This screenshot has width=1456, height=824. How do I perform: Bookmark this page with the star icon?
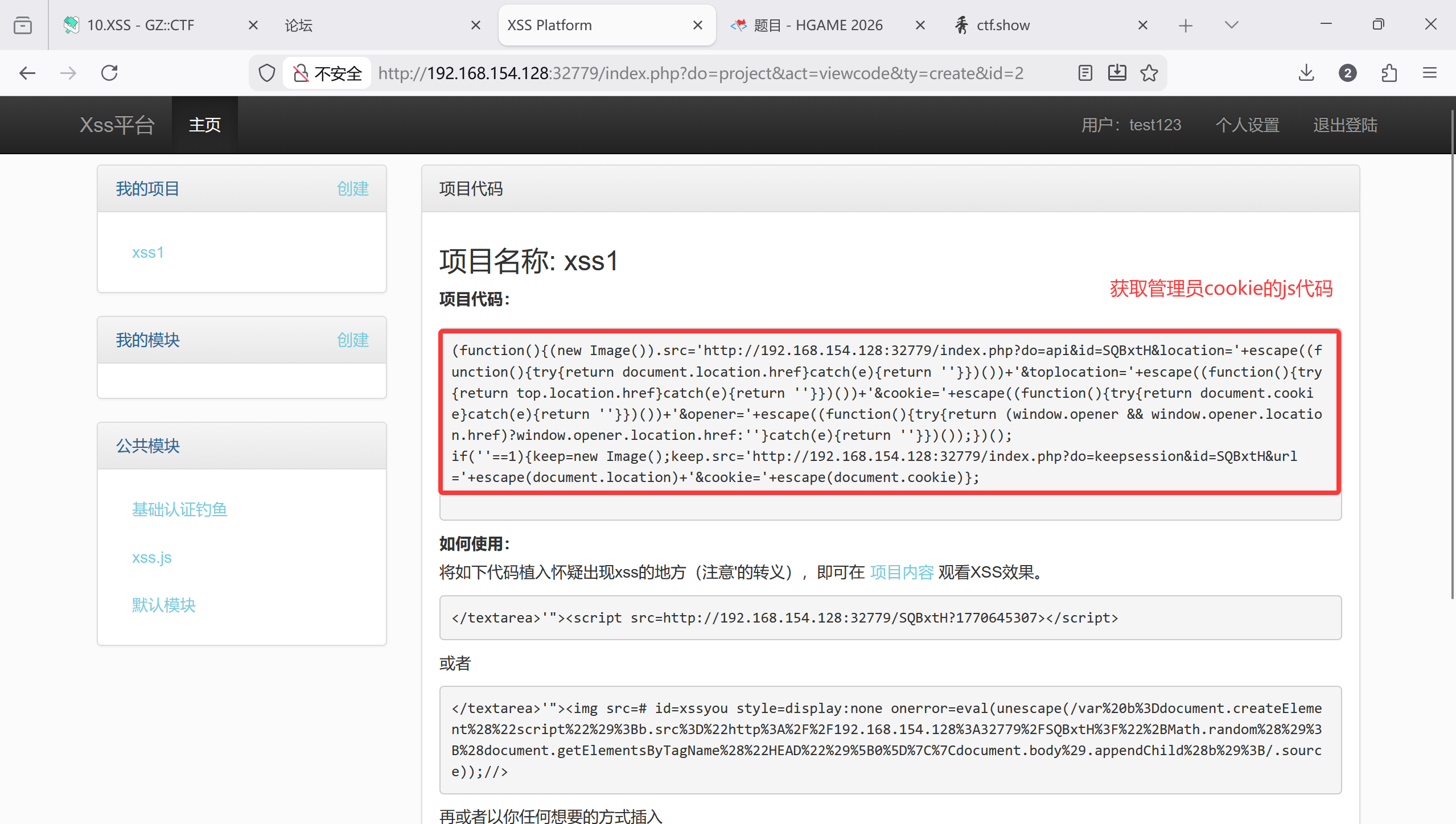coord(1149,73)
